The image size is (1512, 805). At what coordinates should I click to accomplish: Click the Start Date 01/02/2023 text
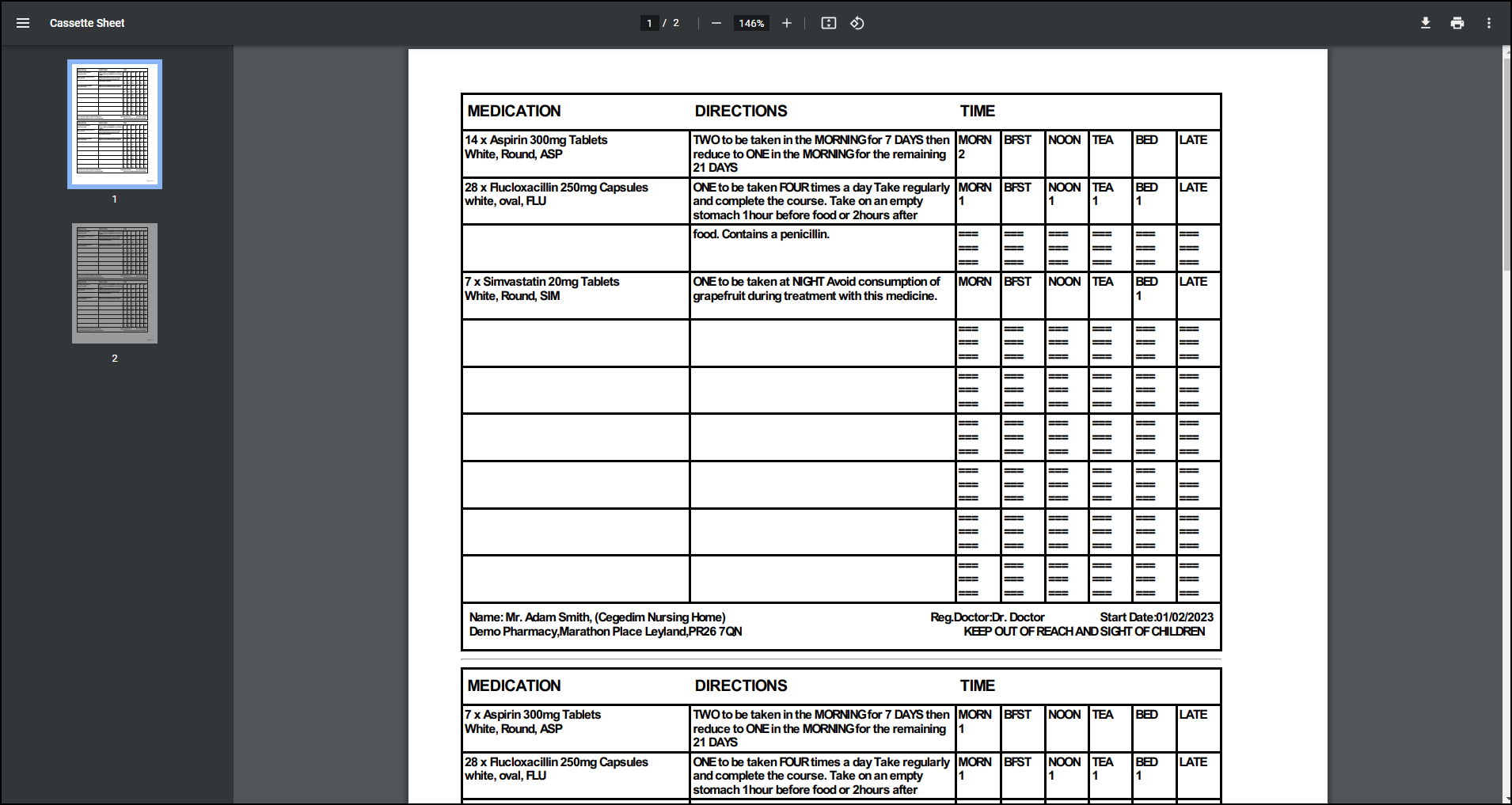tap(1156, 617)
